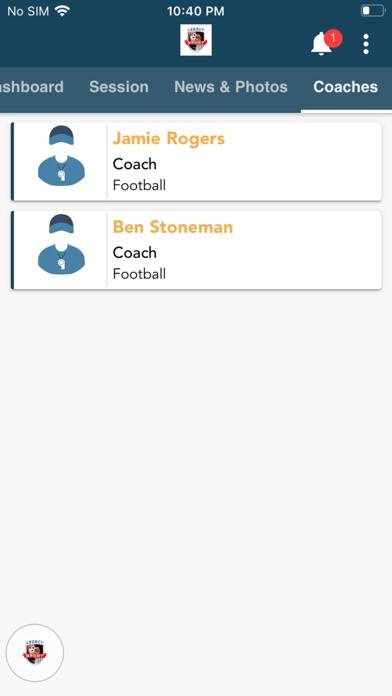Tap the Wi-Fi status icon
The width and height of the screenshot is (392, 696).
63,11
